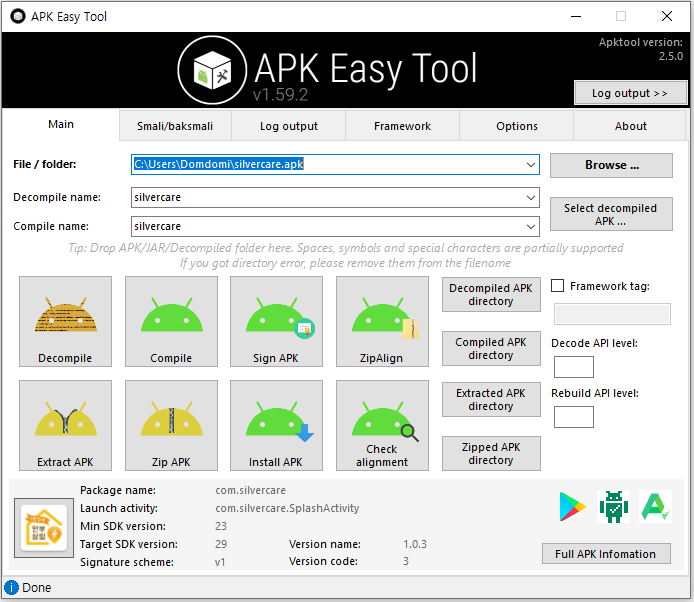
Task: Open the Log output tab
Action: tap(289, 126)
